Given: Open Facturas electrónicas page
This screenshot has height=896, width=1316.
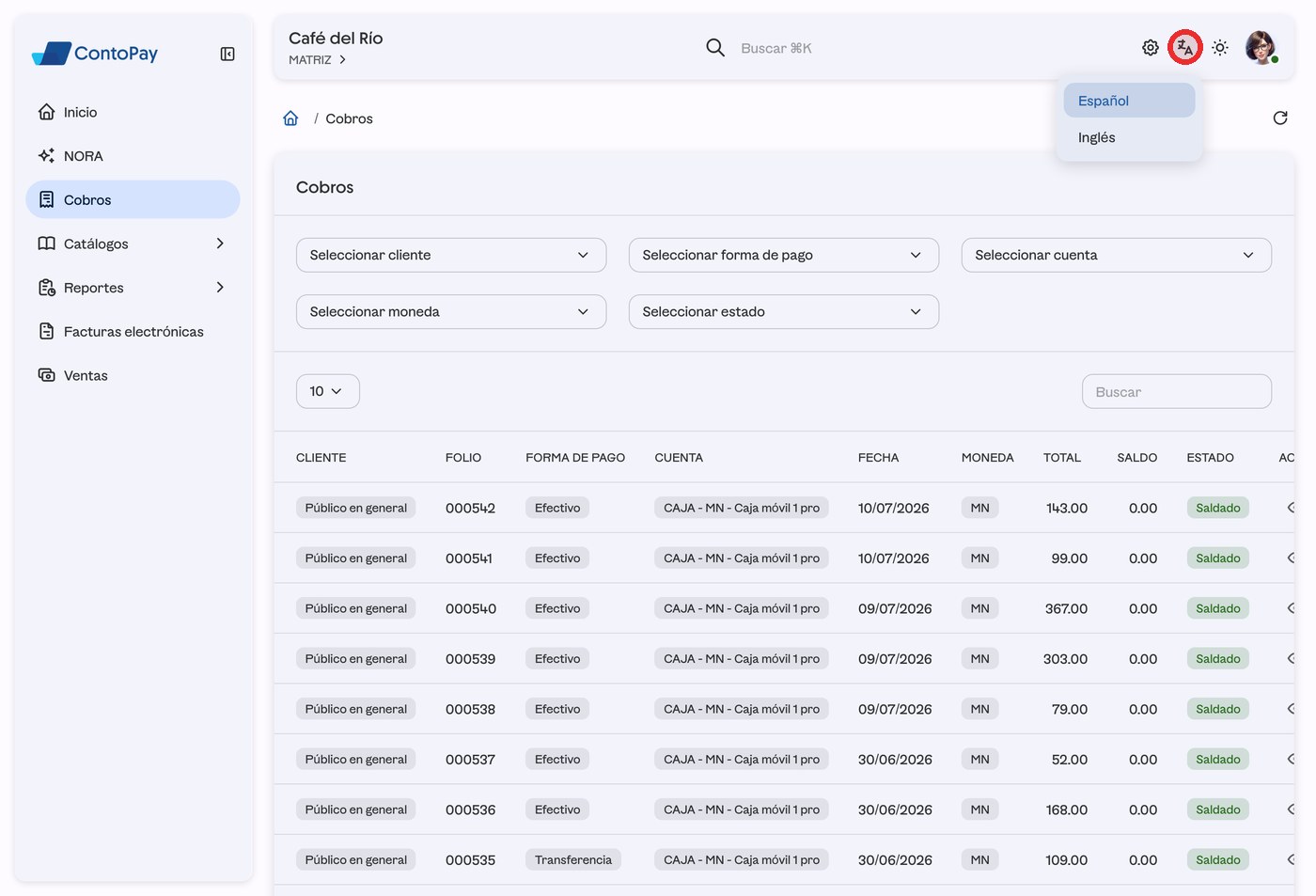Looking at the screenshot, I should (x=133, y=331).
